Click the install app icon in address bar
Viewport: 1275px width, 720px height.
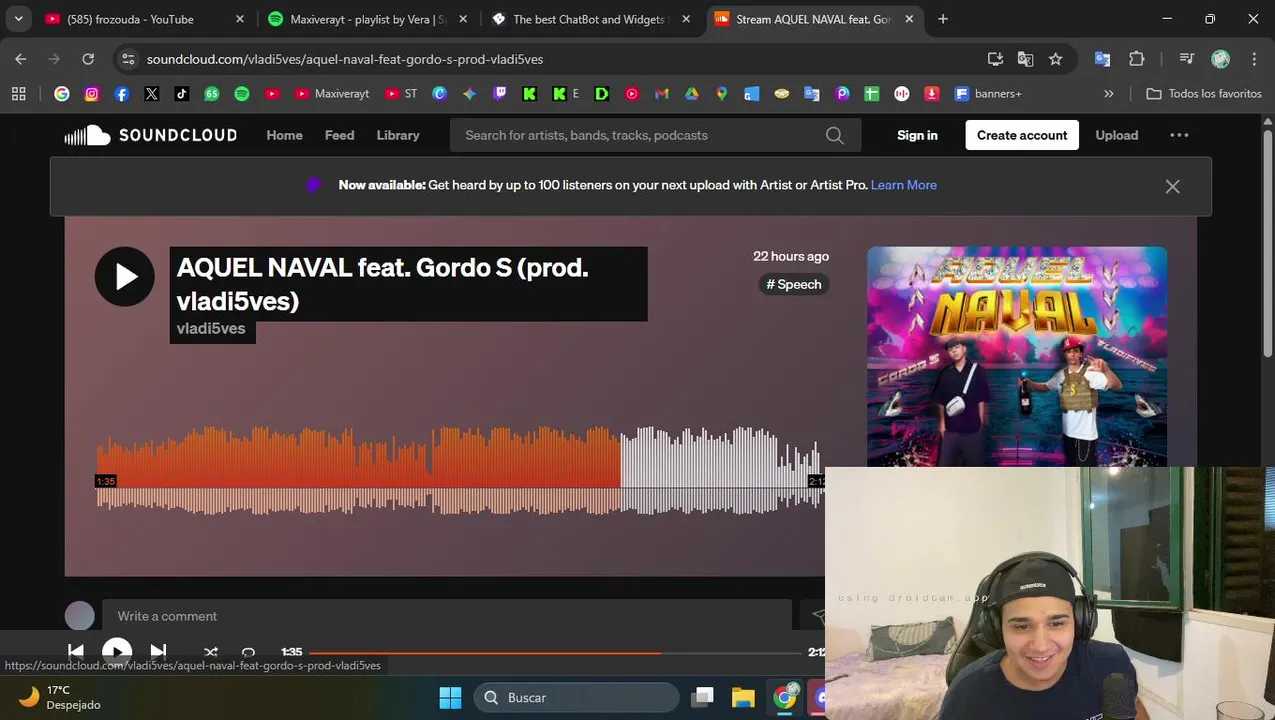(995, 59)
